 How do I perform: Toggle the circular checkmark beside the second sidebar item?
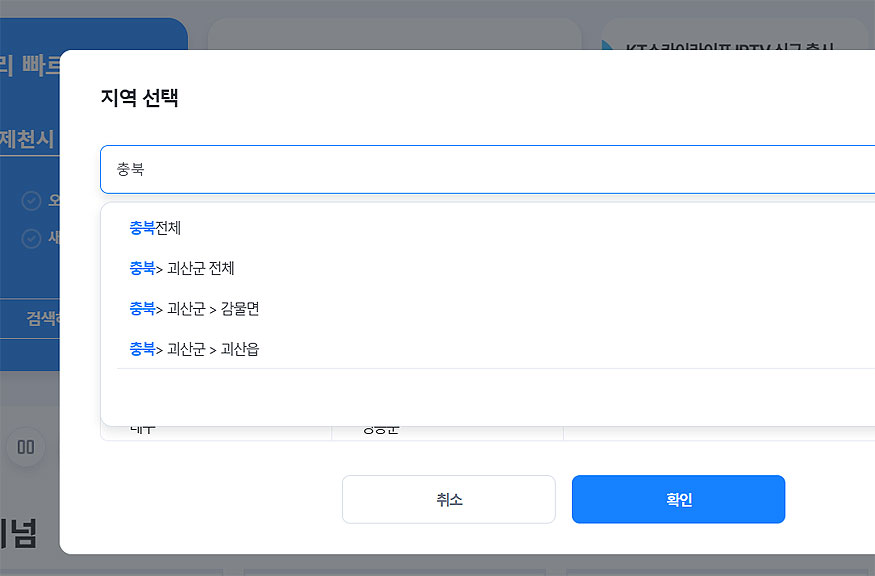click(x=32, y=238)
